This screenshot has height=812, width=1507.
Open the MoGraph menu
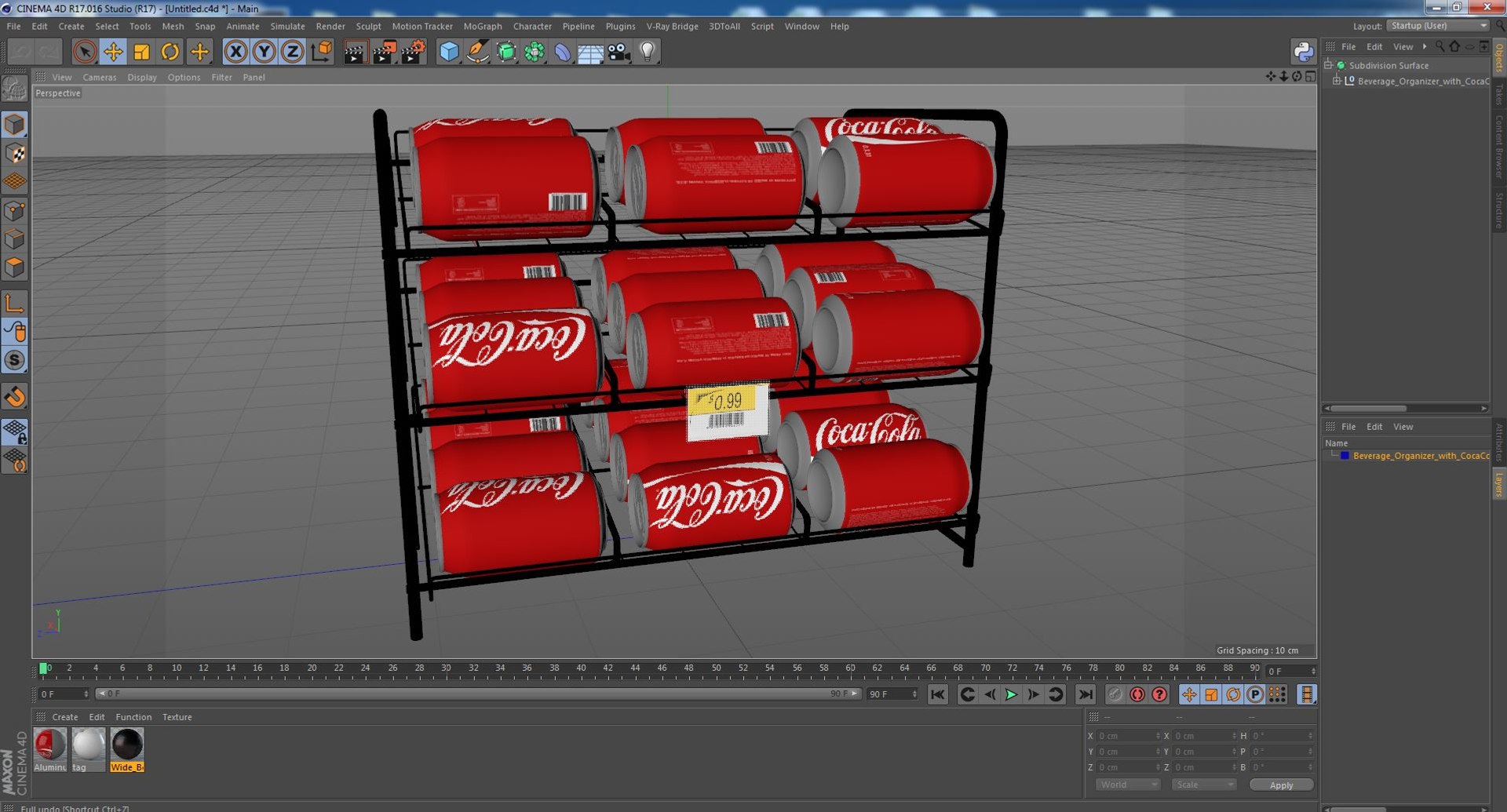coord(482,26)
